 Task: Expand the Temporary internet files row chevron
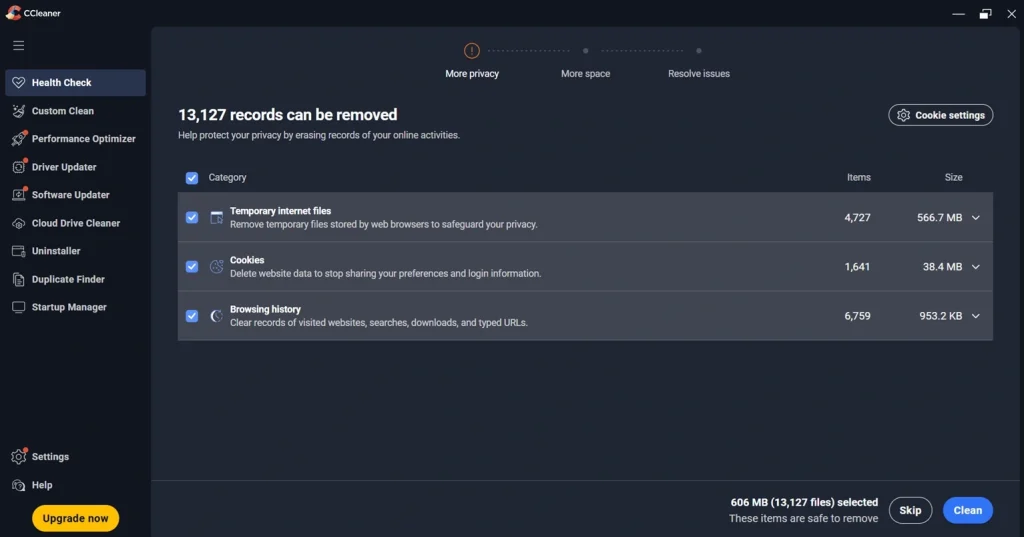coord(976,218)
